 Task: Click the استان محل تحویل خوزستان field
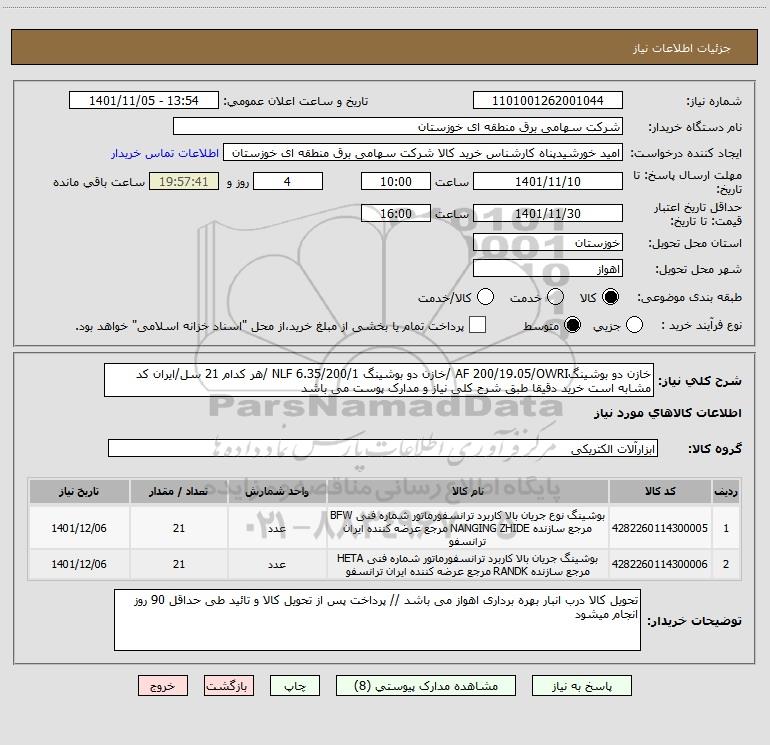[547, 243]
